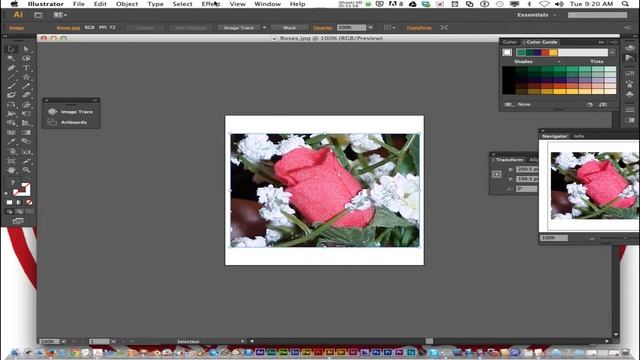Select the Rotate tool
Image resolution: width=640 pixels, height=360 pixels.
tap(11, 104)
